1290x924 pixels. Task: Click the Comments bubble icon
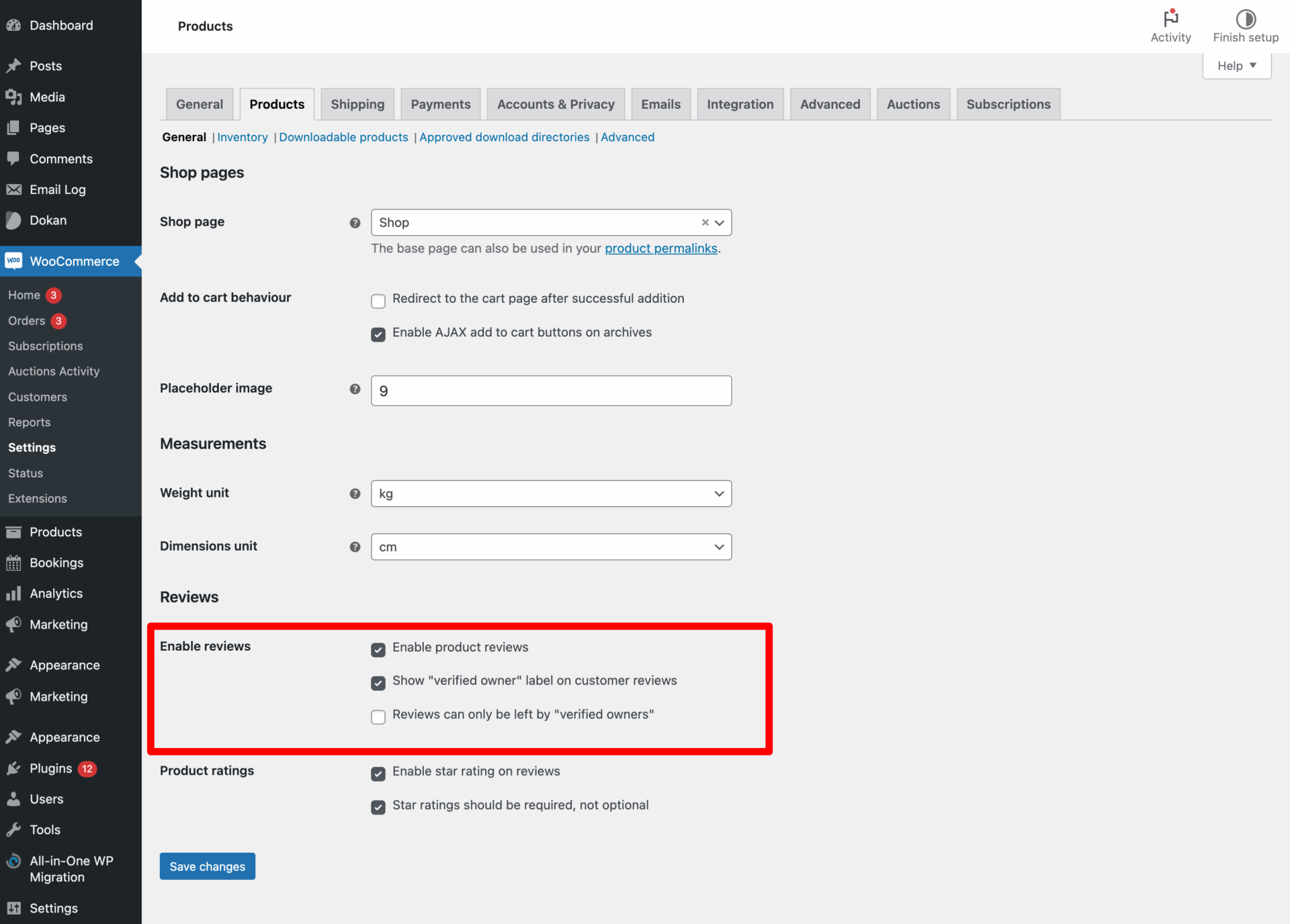[x=13, y=158]
